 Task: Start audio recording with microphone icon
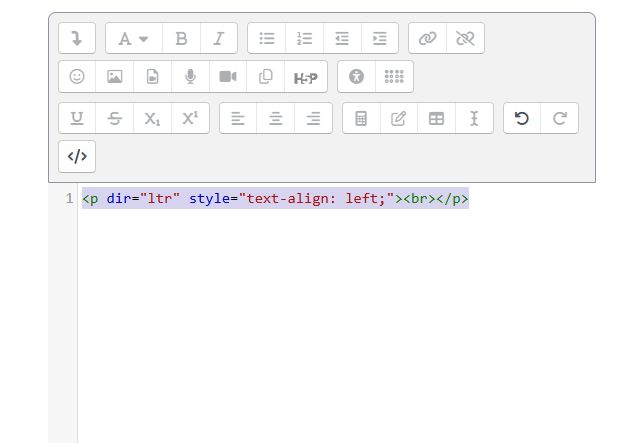coord(190,76)
